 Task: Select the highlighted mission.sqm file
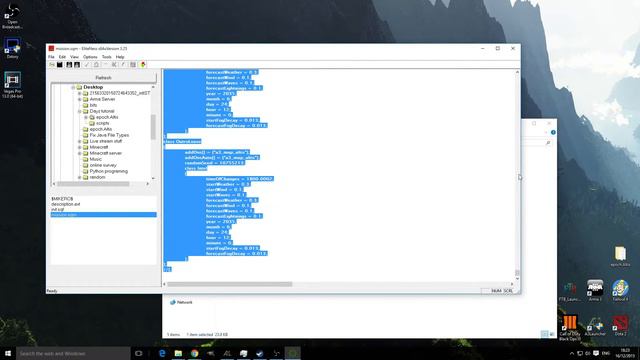[x=103, y=215]
